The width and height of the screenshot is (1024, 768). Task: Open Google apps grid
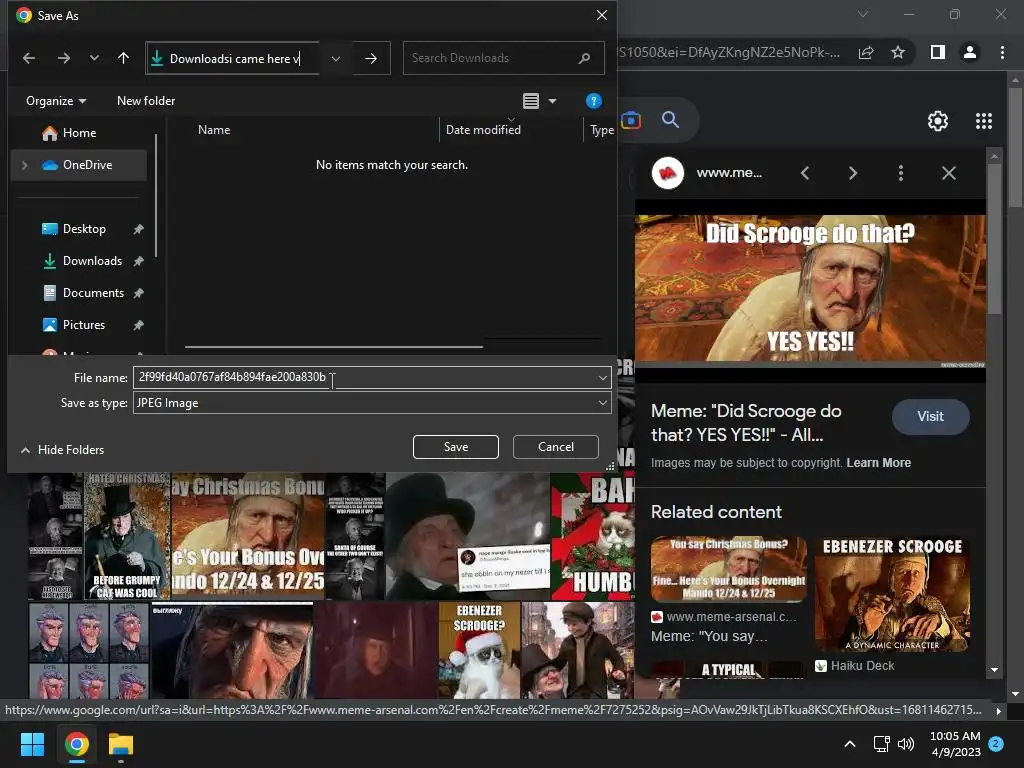point(984,121)
